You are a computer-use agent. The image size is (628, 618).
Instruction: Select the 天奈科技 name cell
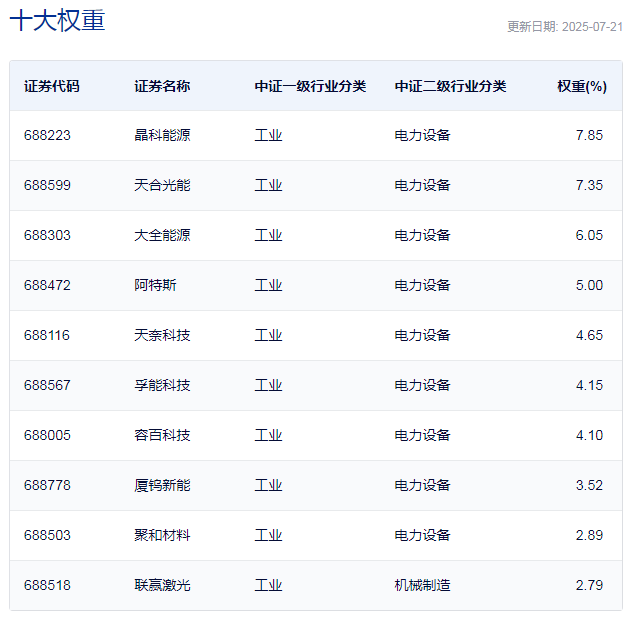162,335
